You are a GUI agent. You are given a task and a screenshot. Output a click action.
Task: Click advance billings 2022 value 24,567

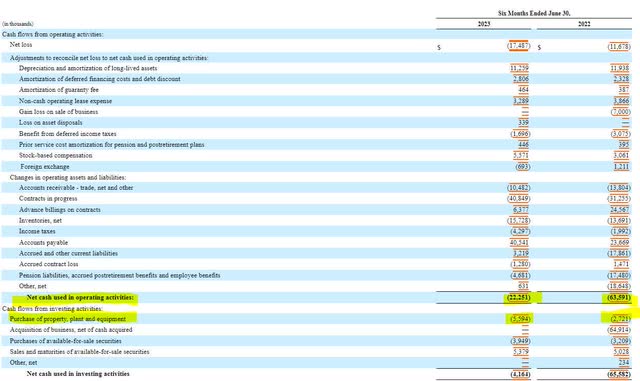coord(620,210)
